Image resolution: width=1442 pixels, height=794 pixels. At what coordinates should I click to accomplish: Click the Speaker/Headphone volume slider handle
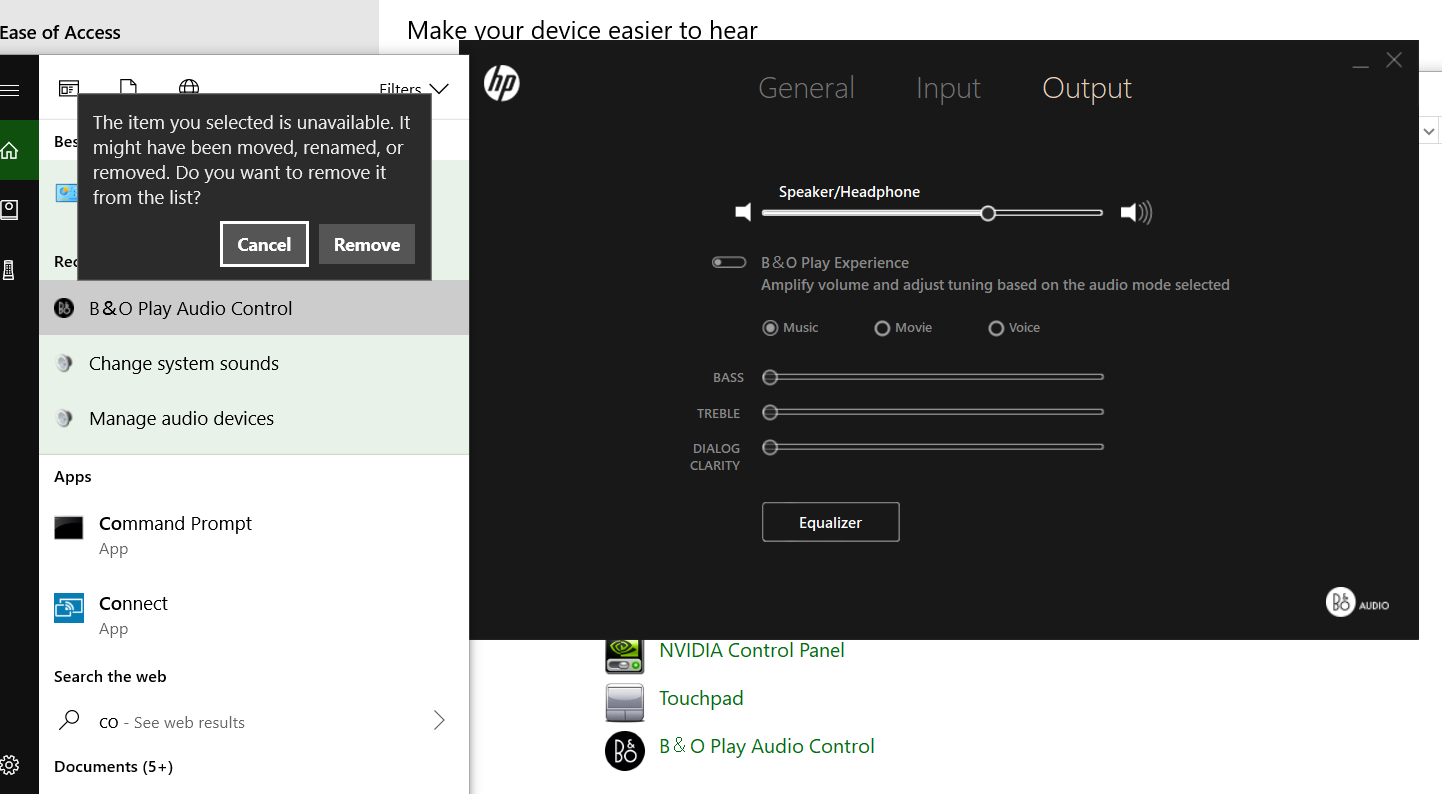(988, 213)
